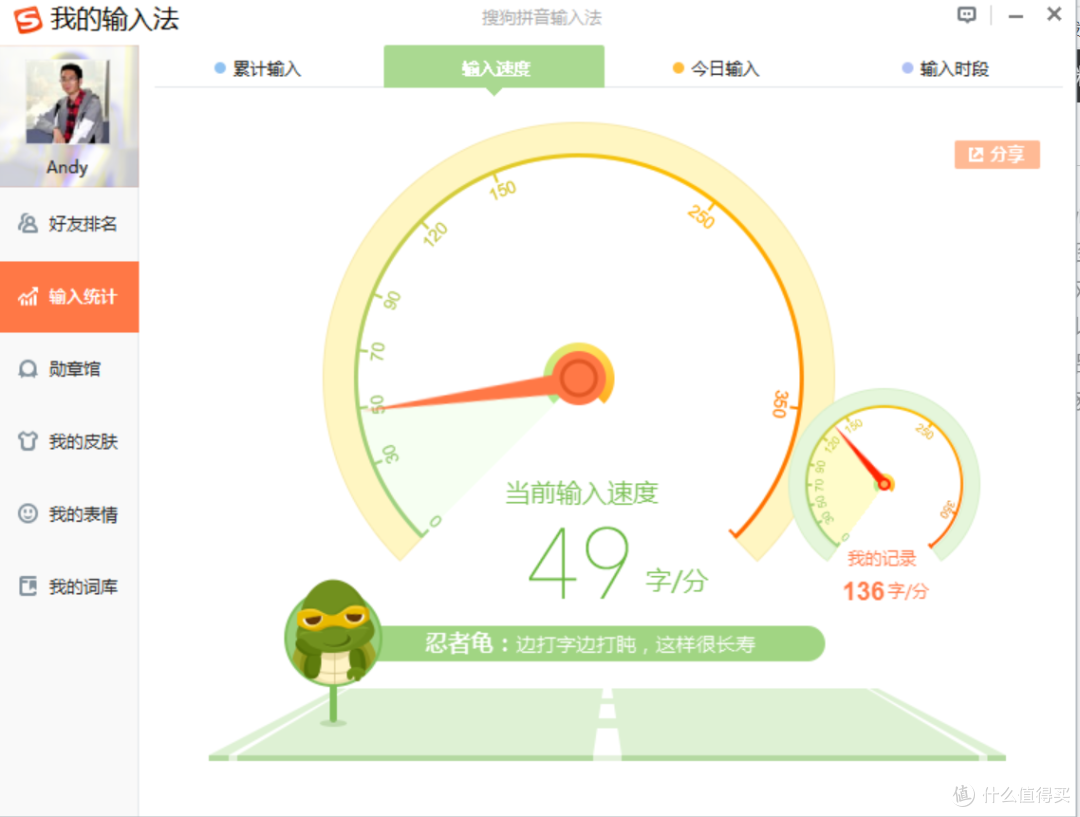Viewport: 1080px width, 817px height.
Task: Click the 49 speed value
Action: [579, 563]
